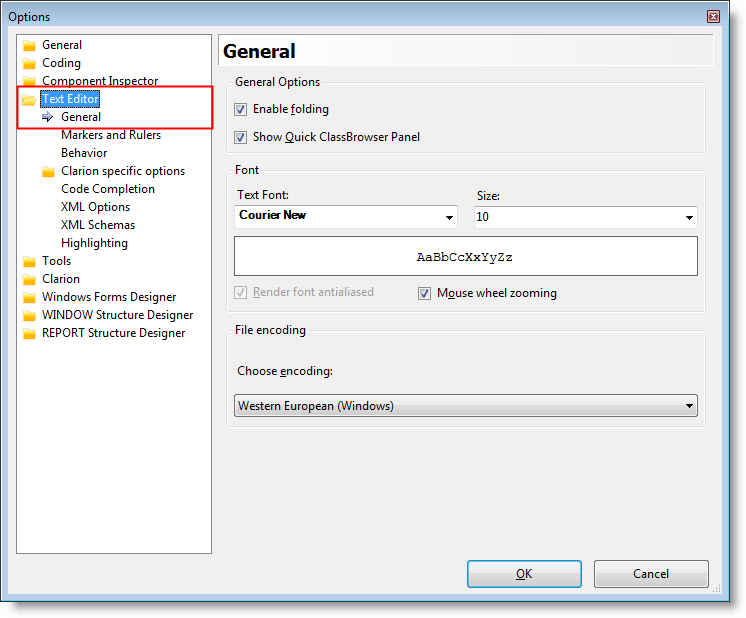This screenshot has height=618, width=746.
Task: Select the XML Options item
Action: (95, 207)
